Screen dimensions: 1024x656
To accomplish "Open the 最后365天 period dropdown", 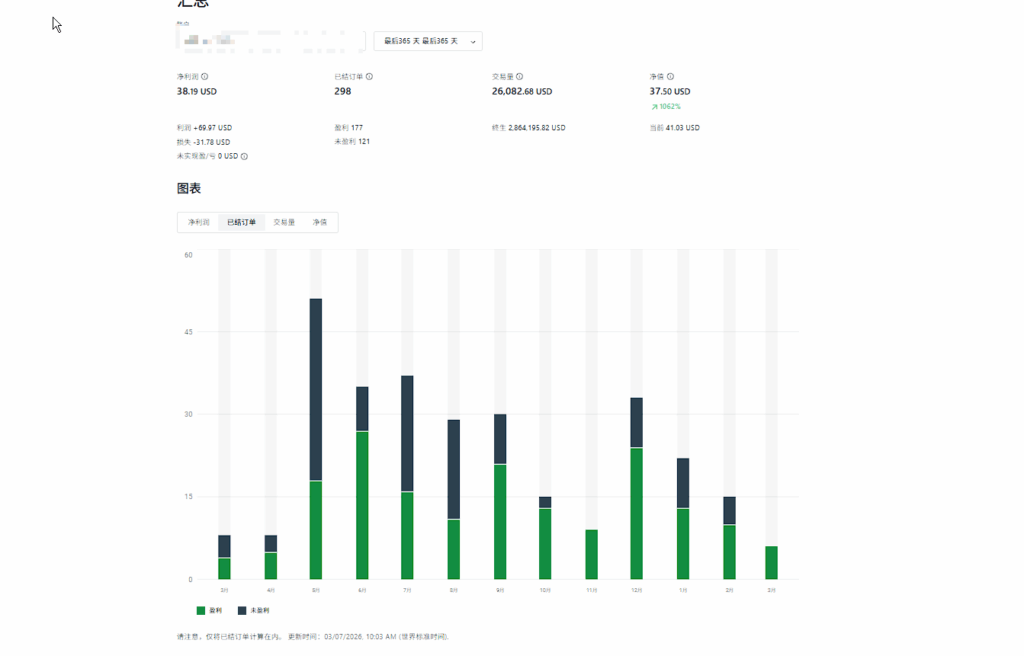I will [x=427, y=41].
